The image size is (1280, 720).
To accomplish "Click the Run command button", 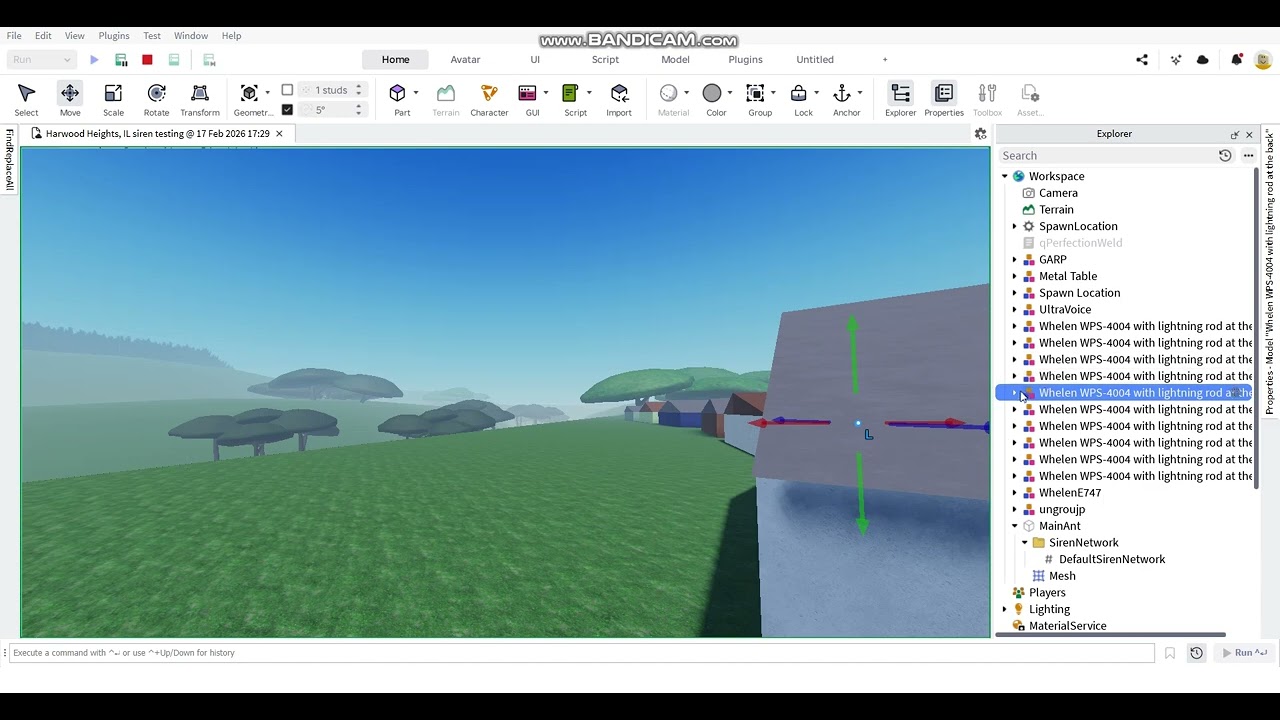I will click(x=1245, y=653).
